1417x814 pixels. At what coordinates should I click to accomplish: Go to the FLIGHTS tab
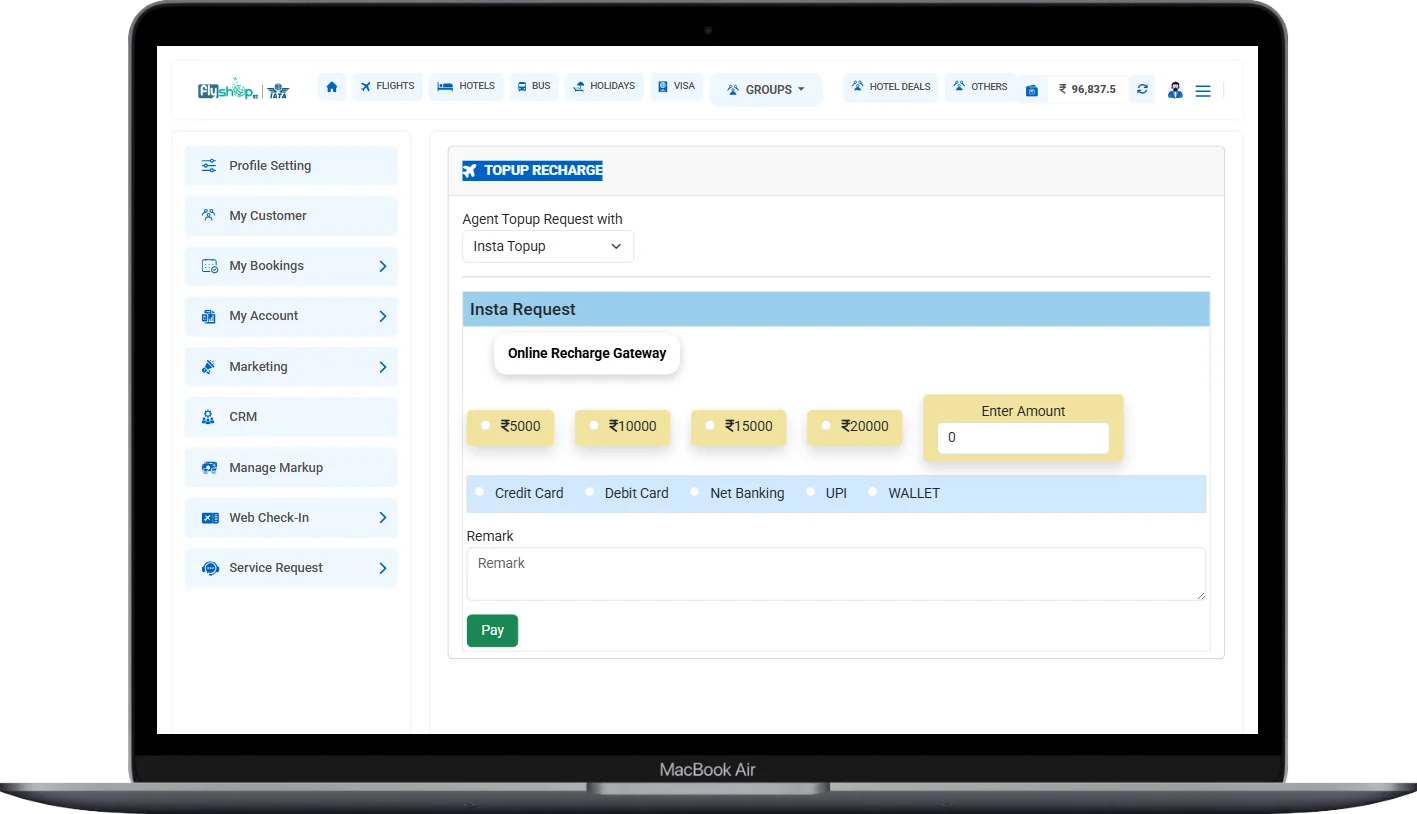pos(387,86)
